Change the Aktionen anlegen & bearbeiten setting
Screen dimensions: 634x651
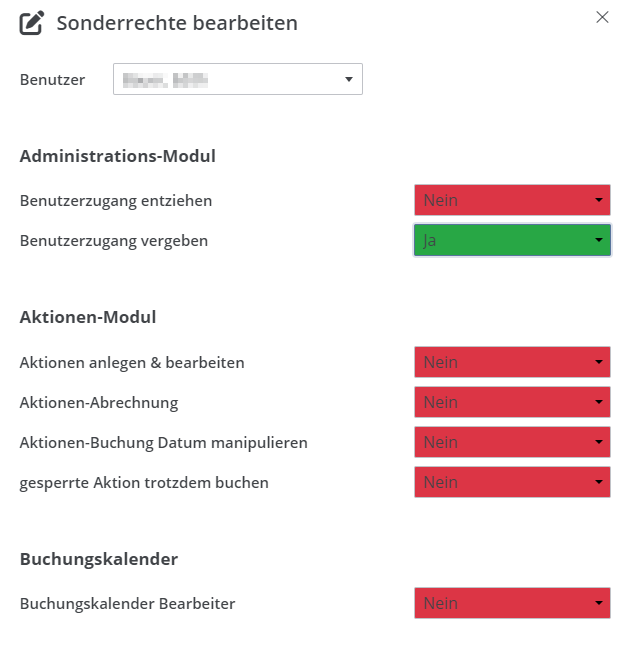pyautogui.click(x=512, y=362)
